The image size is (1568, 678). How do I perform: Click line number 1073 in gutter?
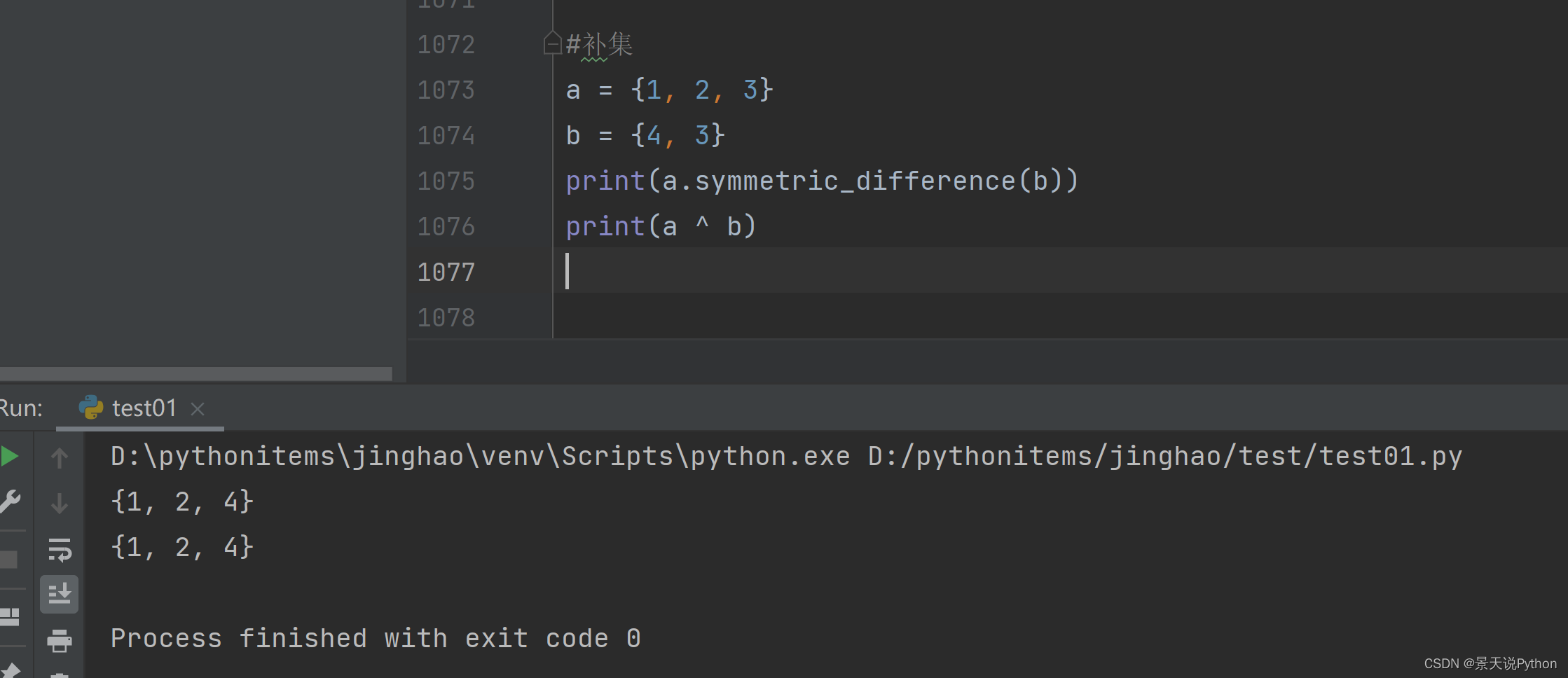tap(446, 90)
